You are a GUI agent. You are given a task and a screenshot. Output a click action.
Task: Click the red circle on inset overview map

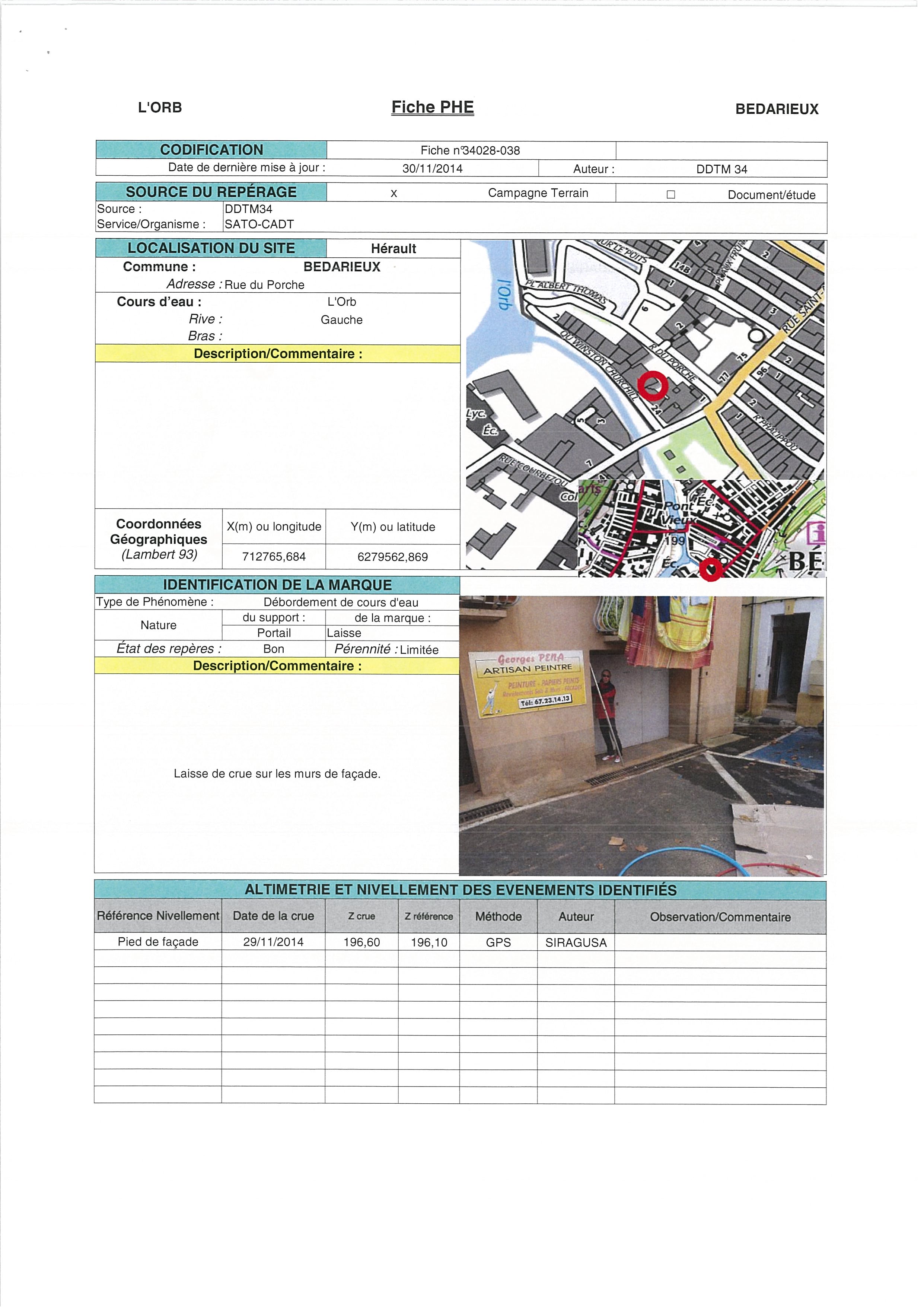point(710,569)
